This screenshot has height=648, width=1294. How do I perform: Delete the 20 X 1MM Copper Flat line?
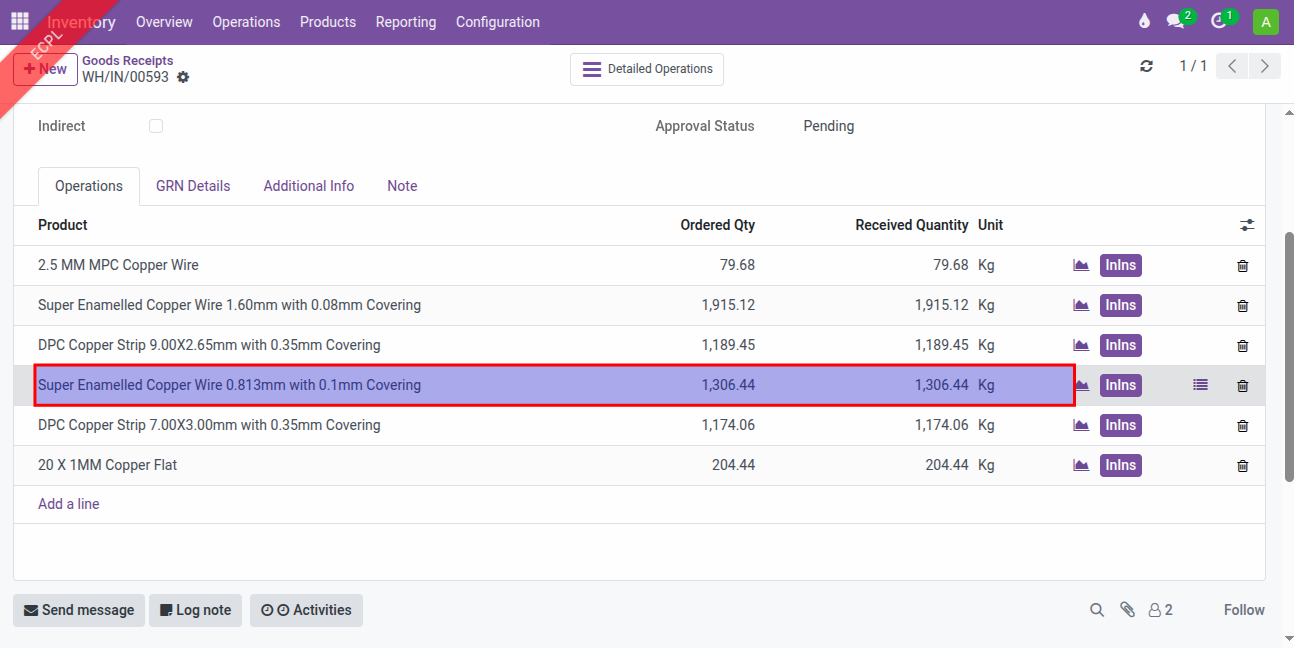(1243, 465)
